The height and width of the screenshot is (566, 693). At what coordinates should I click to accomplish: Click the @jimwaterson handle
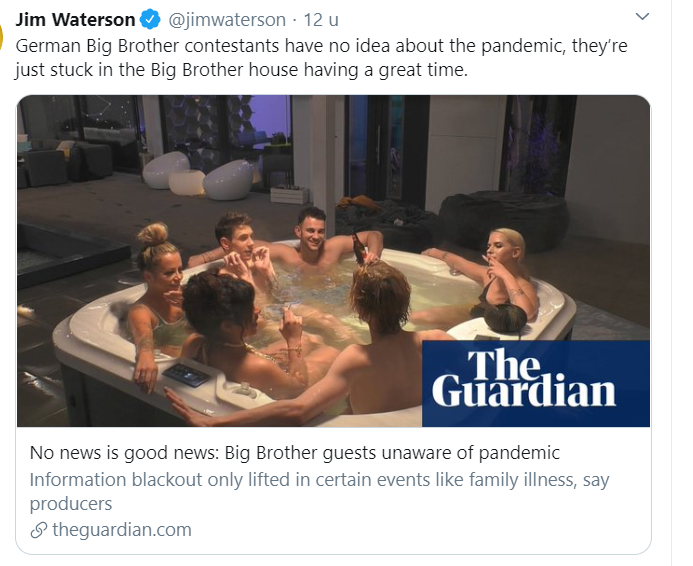tap(227, 20)
